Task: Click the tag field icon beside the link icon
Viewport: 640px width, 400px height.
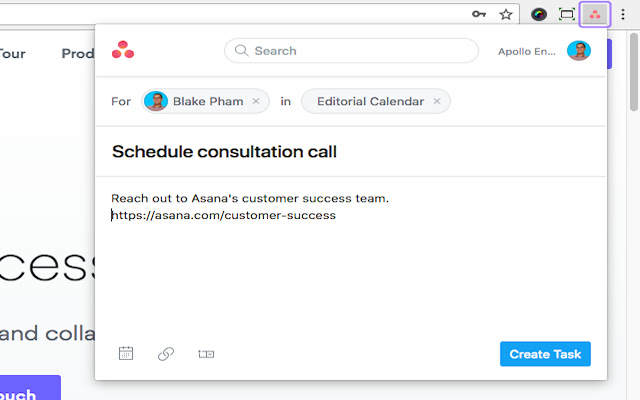Action: pyautogui.click(x=206, y=354)
